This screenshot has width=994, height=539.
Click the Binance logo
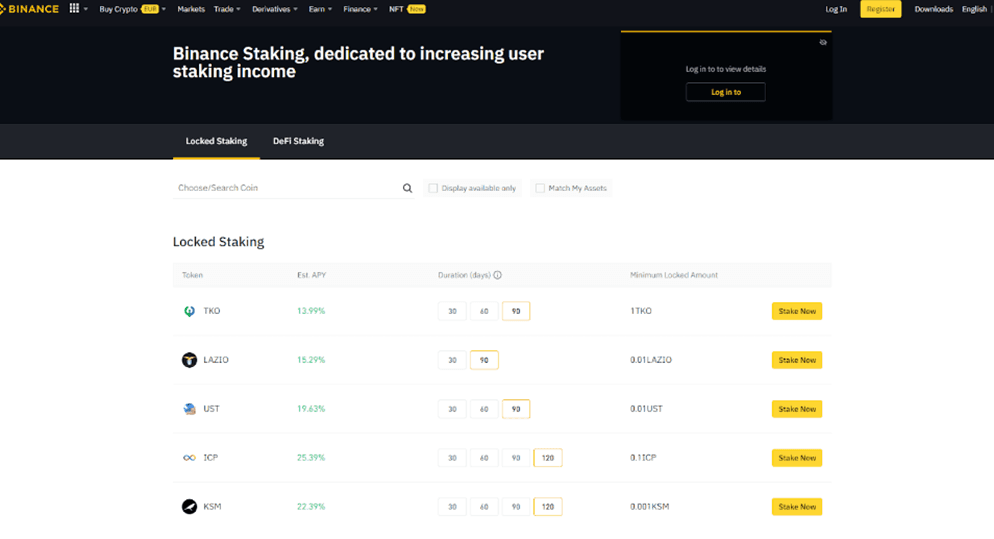click(30, 9)
